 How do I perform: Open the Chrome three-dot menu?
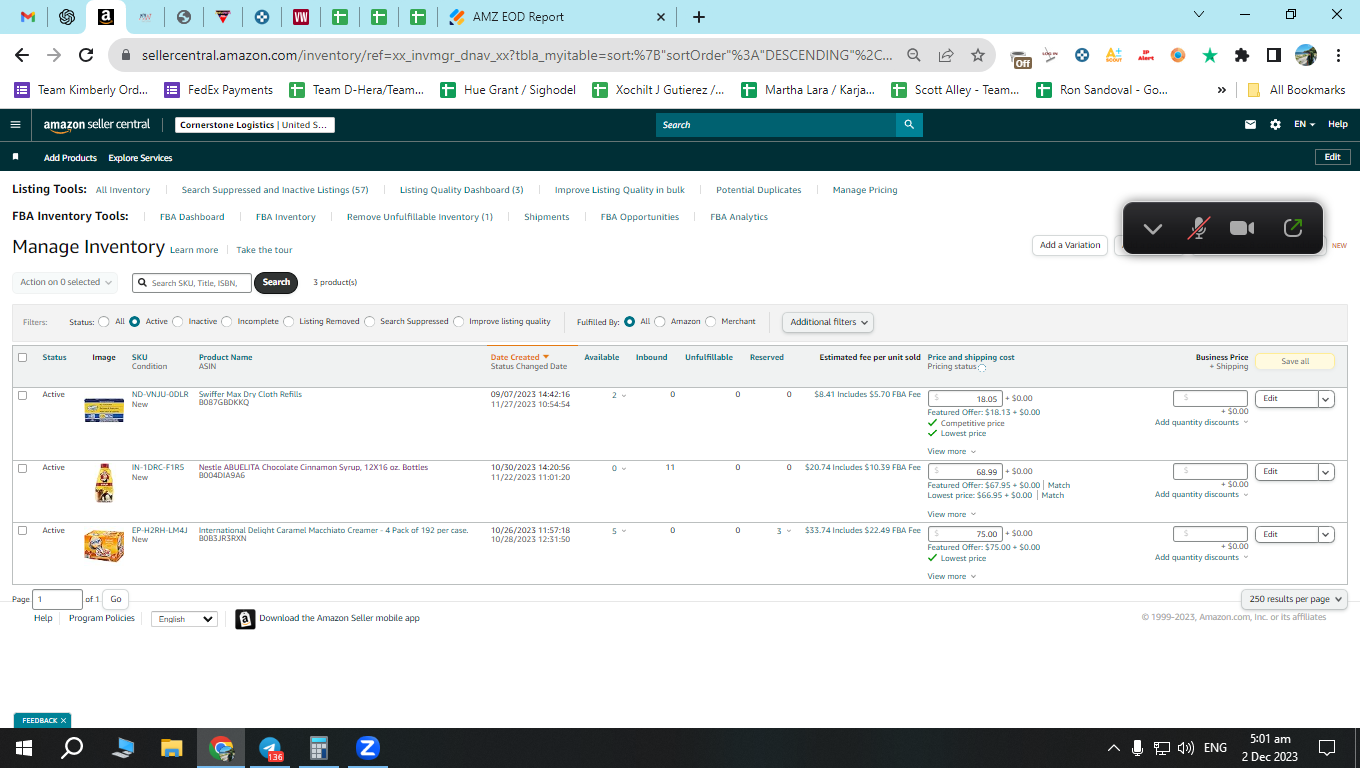click(x=1337, y=55)
